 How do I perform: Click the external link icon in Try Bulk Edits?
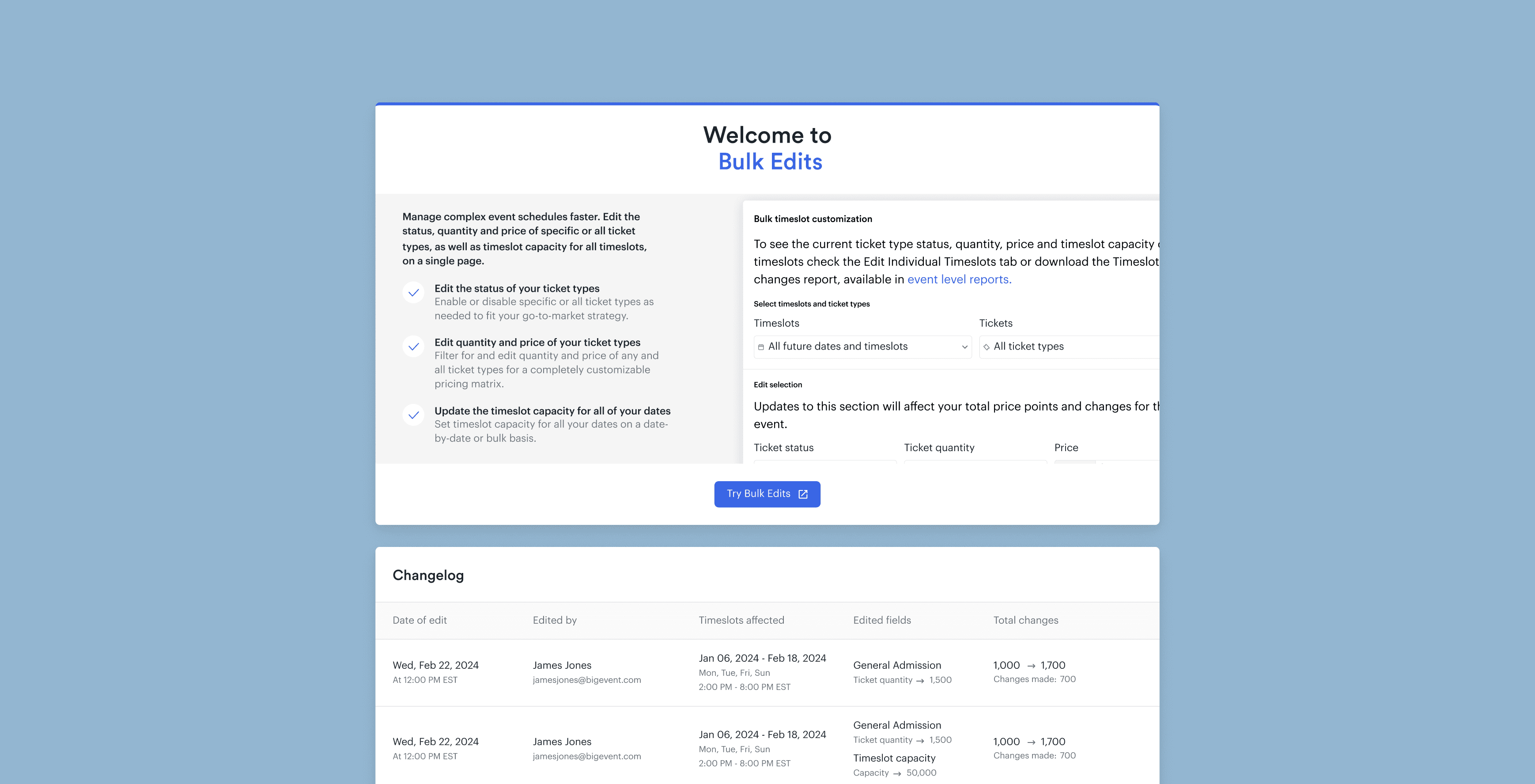tap(803, 494)
